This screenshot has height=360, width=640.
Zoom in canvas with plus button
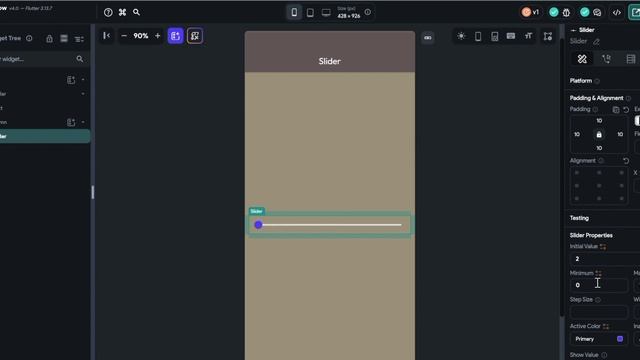pos(158,36)
